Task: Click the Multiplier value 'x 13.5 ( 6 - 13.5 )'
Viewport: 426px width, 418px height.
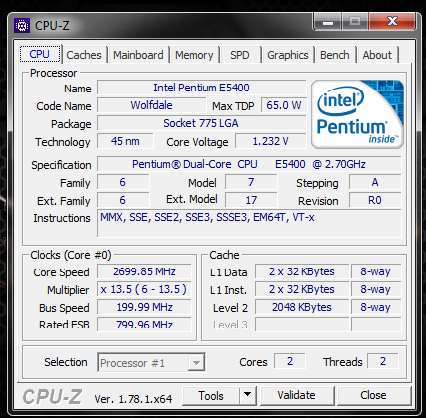Action: tap(144, 289)
